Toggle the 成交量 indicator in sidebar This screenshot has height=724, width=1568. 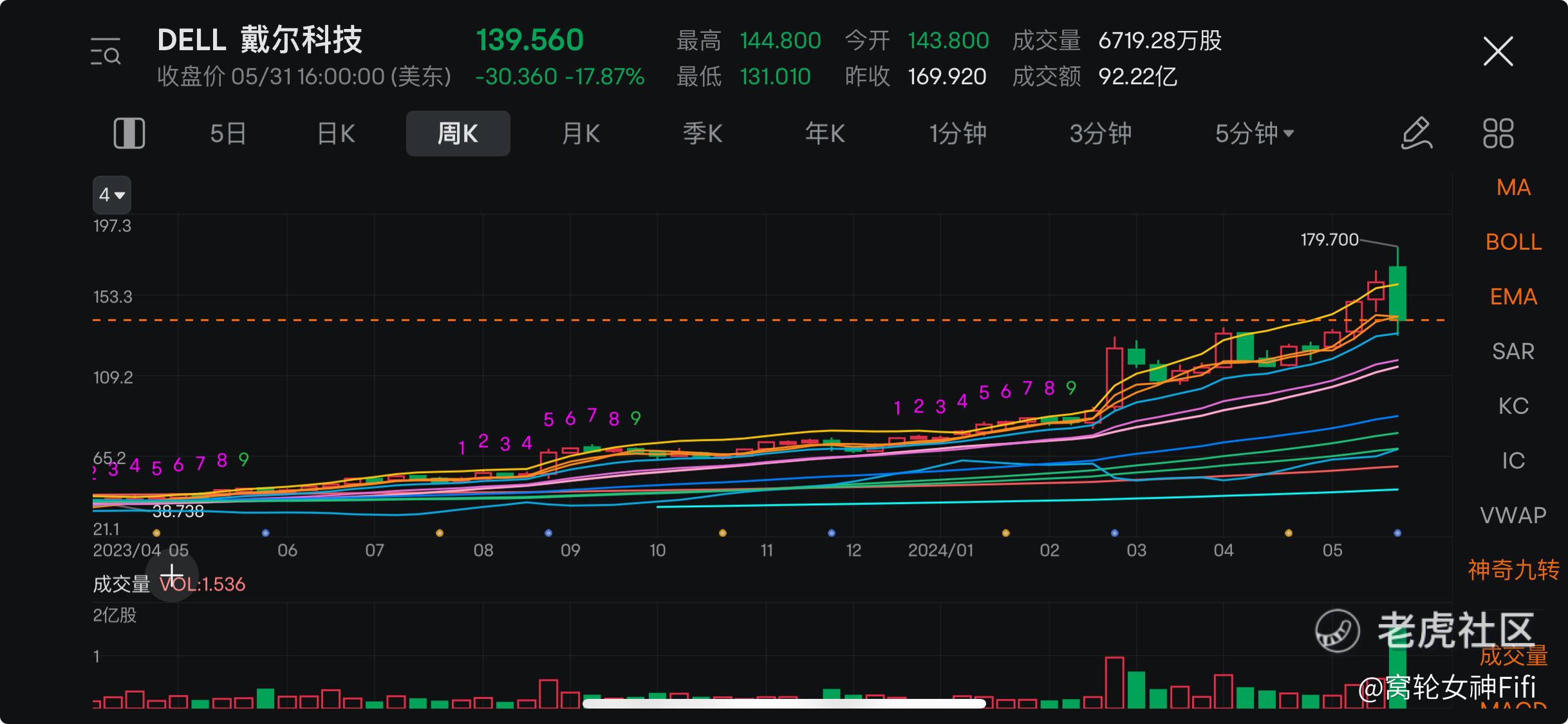(x=1513, y=656)
